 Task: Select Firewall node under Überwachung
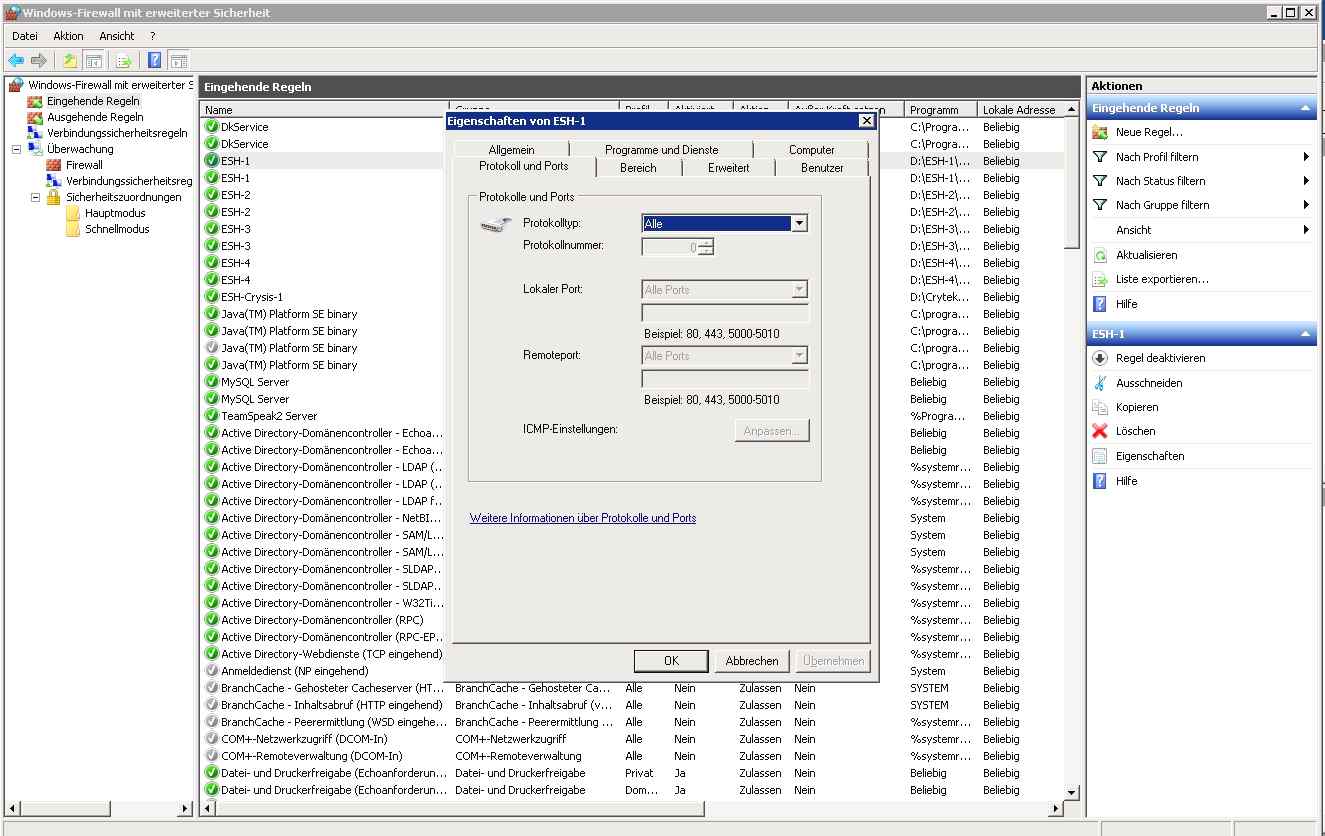tap(84, 165)
